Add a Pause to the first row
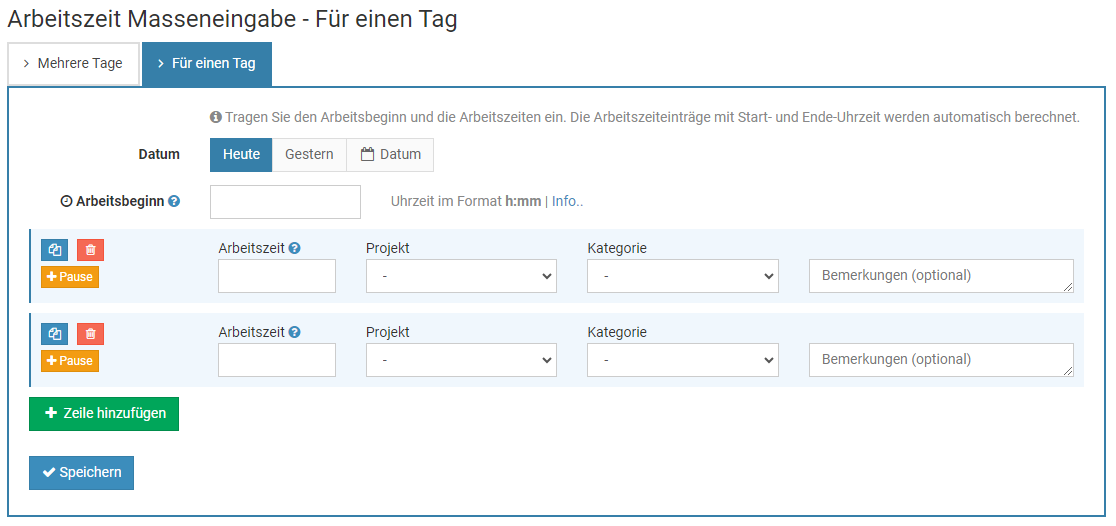The height and width of the screenshot is (526, 1116). pos(70,277)
